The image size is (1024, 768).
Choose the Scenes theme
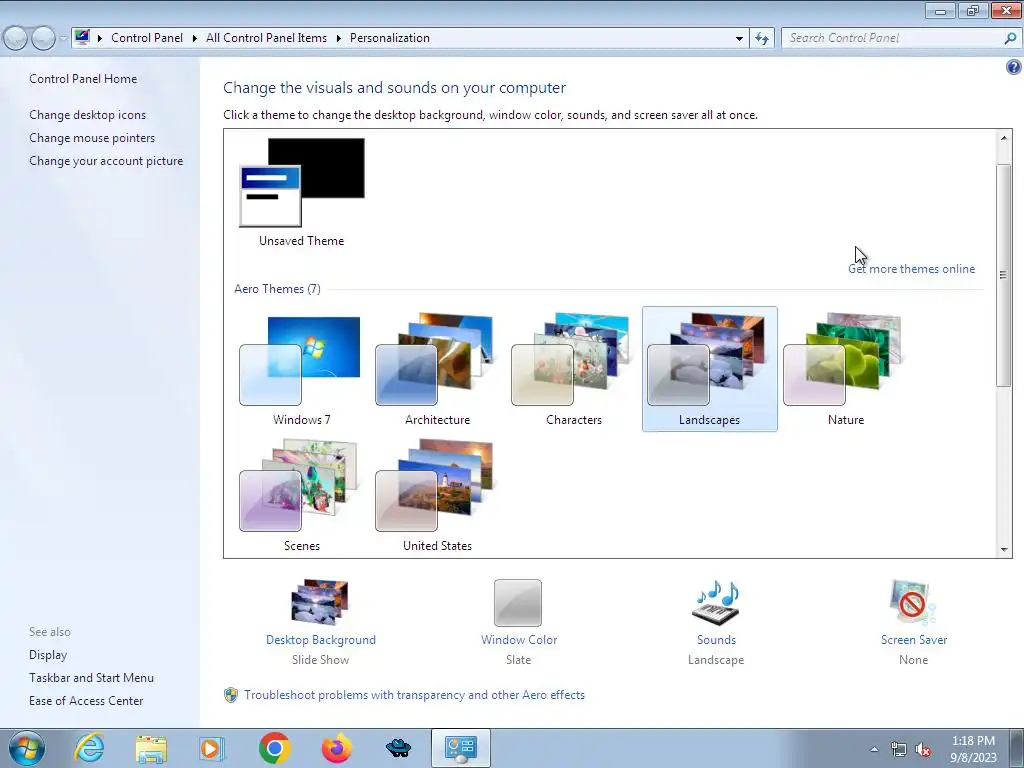click(x=300, y=486)
